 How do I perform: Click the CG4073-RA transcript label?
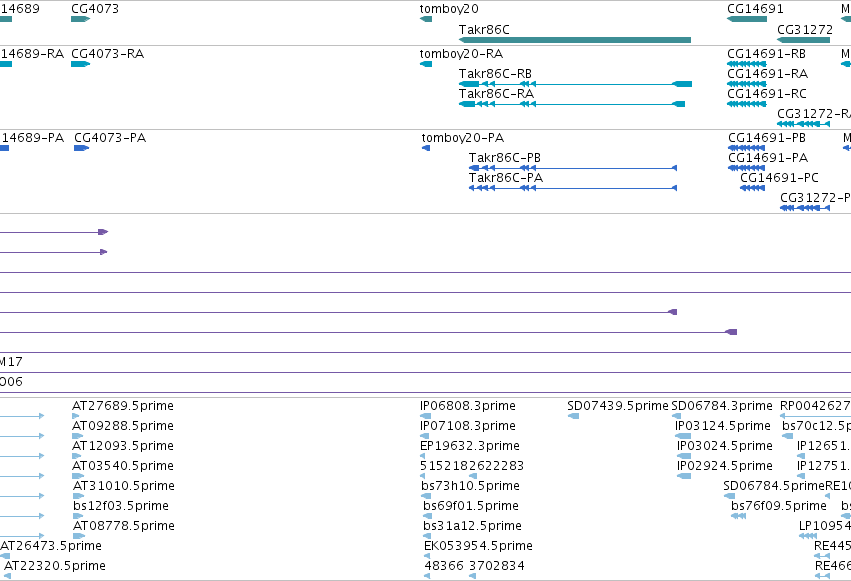[x=107, y=54]
